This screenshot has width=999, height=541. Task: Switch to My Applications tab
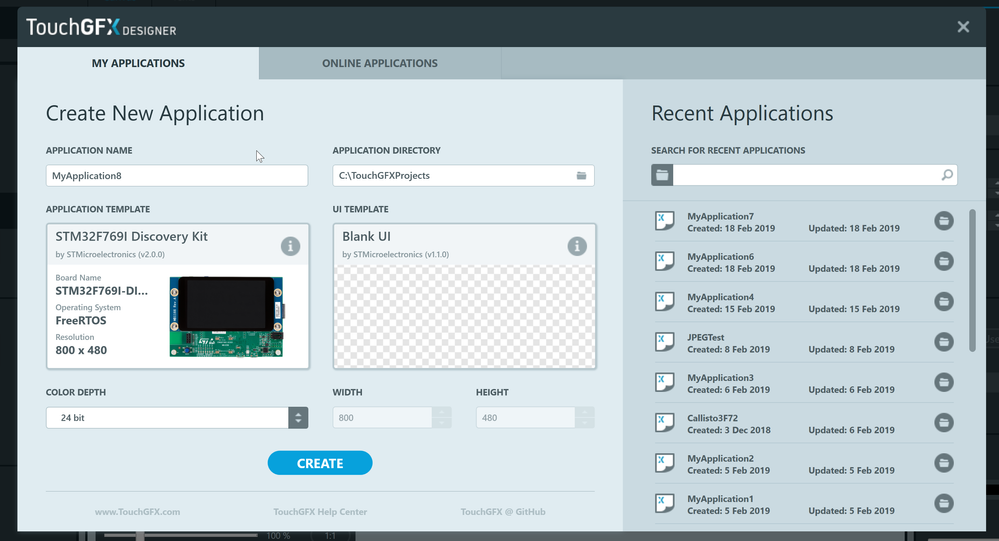tap(138, 63)
